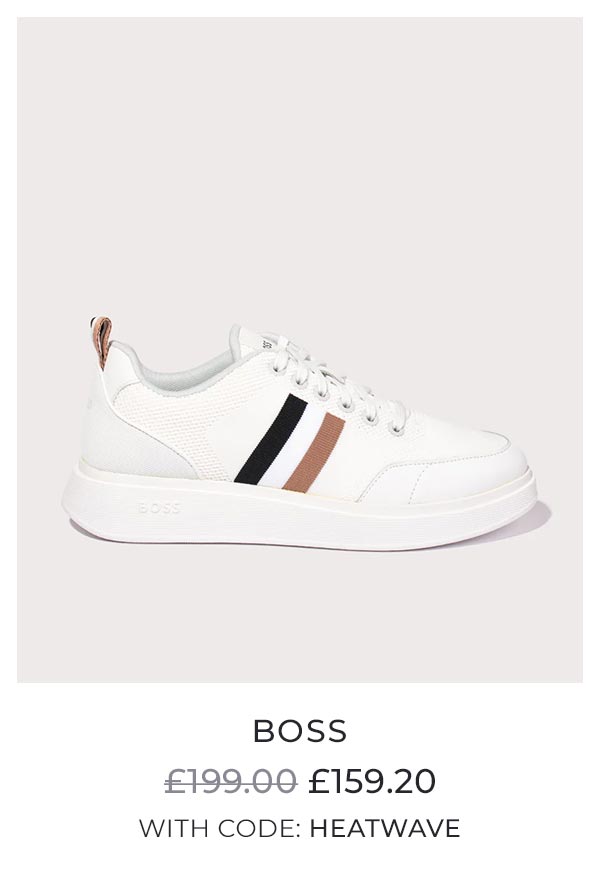Click the grey background below the sneaker
Viewport: 600px width, 886px height.
300,616
